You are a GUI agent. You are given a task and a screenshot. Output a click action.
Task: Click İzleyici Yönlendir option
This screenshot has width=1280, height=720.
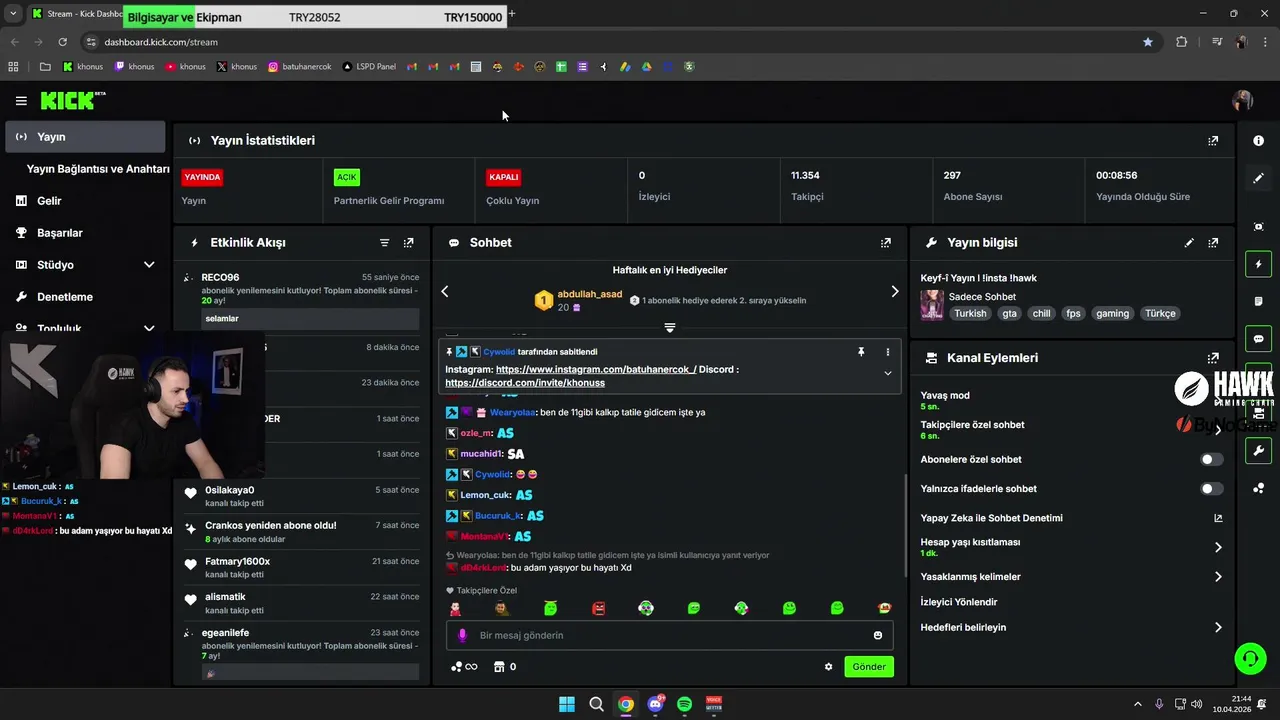click(959, 602)
